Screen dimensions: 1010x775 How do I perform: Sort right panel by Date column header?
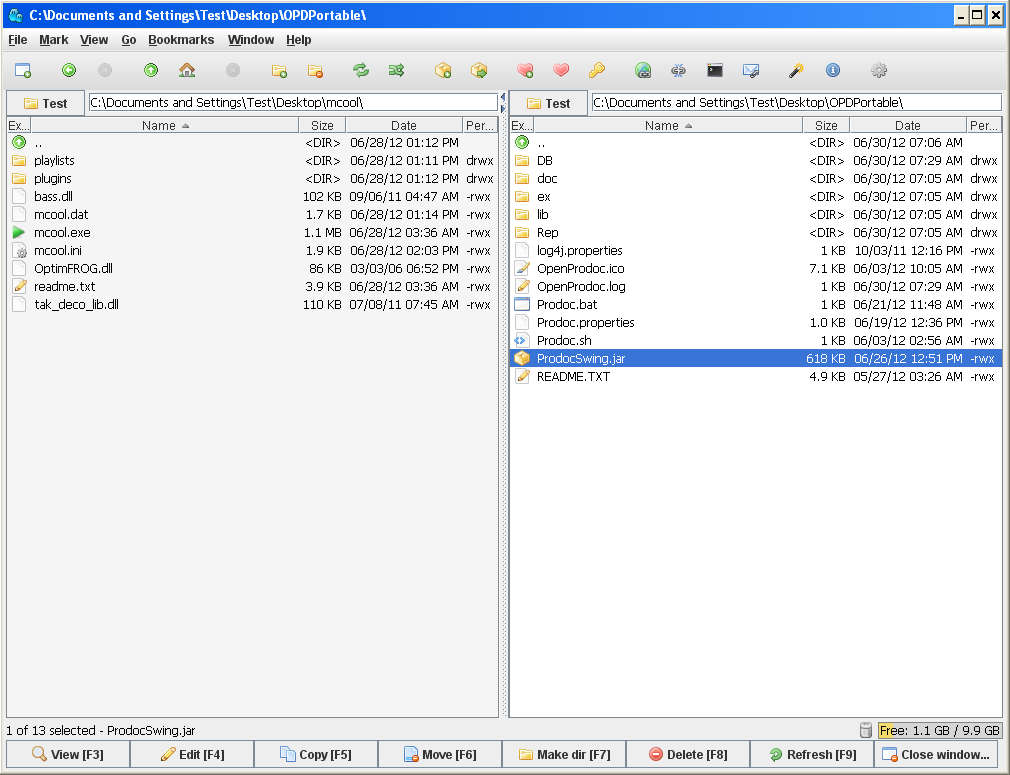907,126
